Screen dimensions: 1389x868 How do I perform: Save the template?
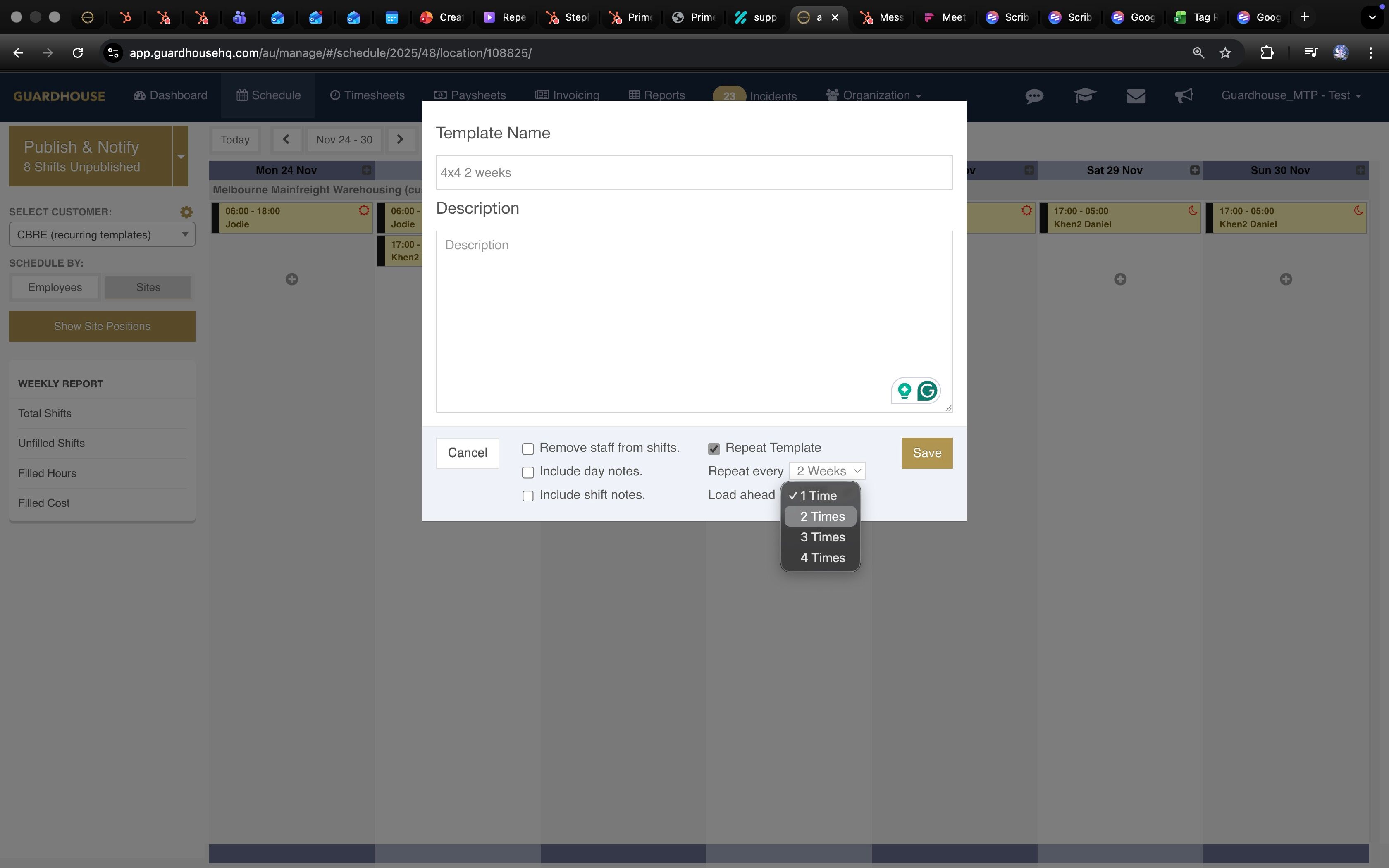pos(926,453)
